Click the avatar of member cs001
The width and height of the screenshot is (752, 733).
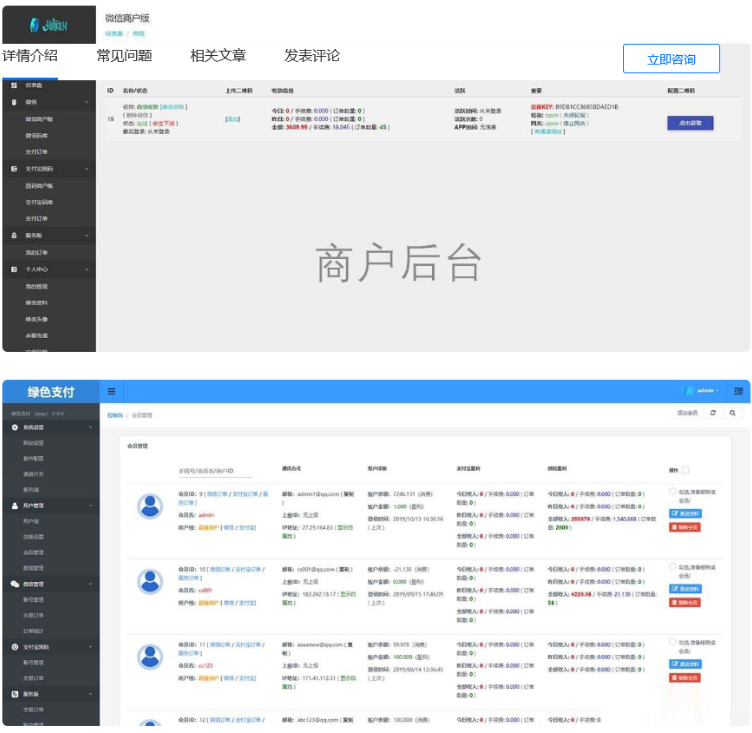click(150, 581)
